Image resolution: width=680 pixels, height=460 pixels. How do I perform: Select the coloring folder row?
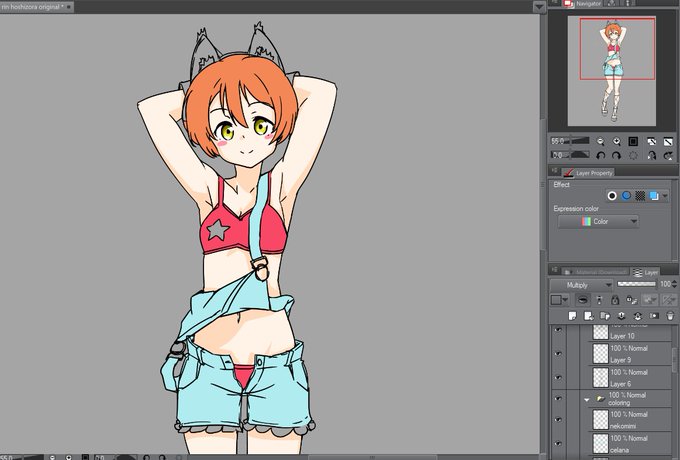[x=626, y=398]
